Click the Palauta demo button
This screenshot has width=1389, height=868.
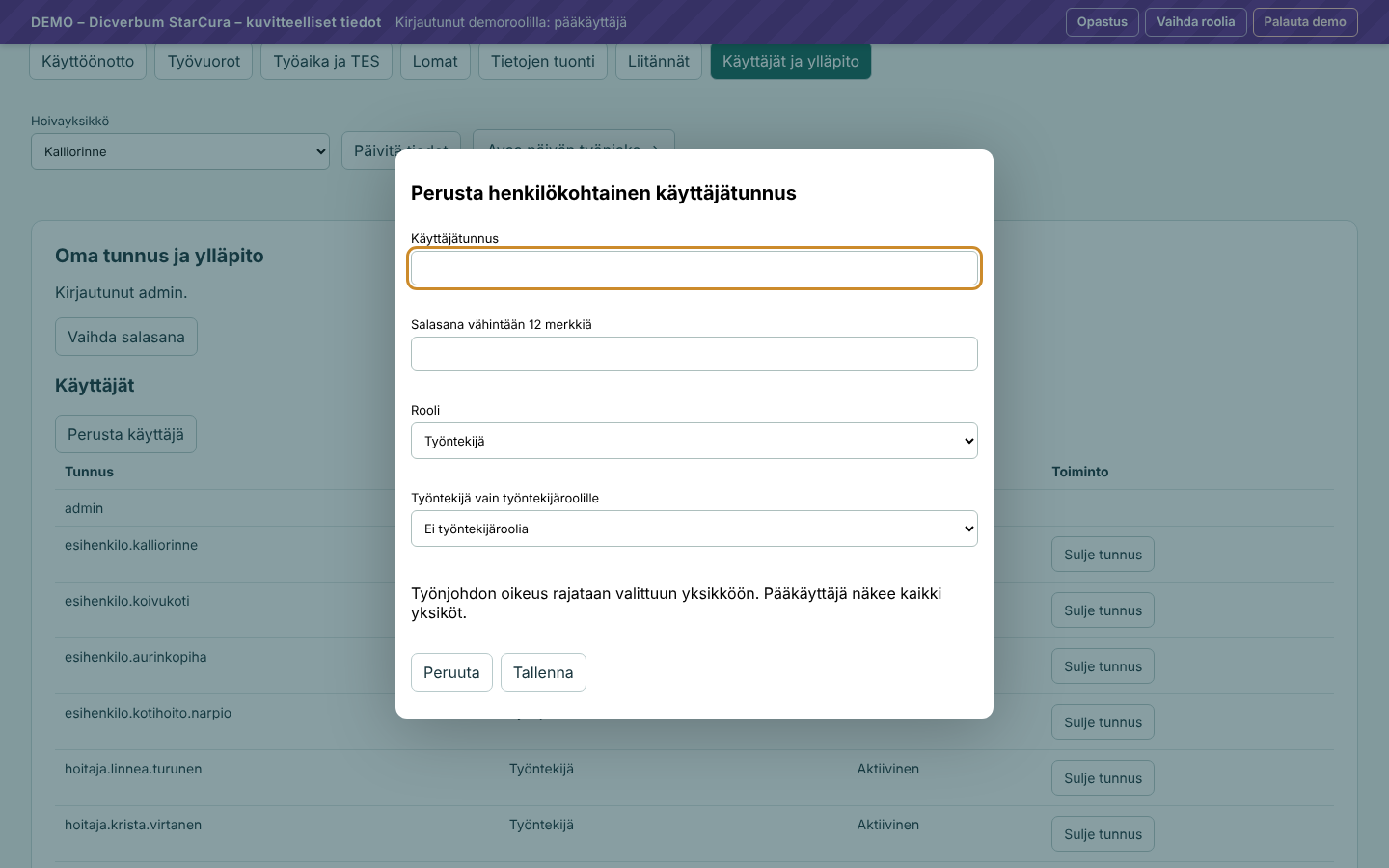tap(1305, 22)
